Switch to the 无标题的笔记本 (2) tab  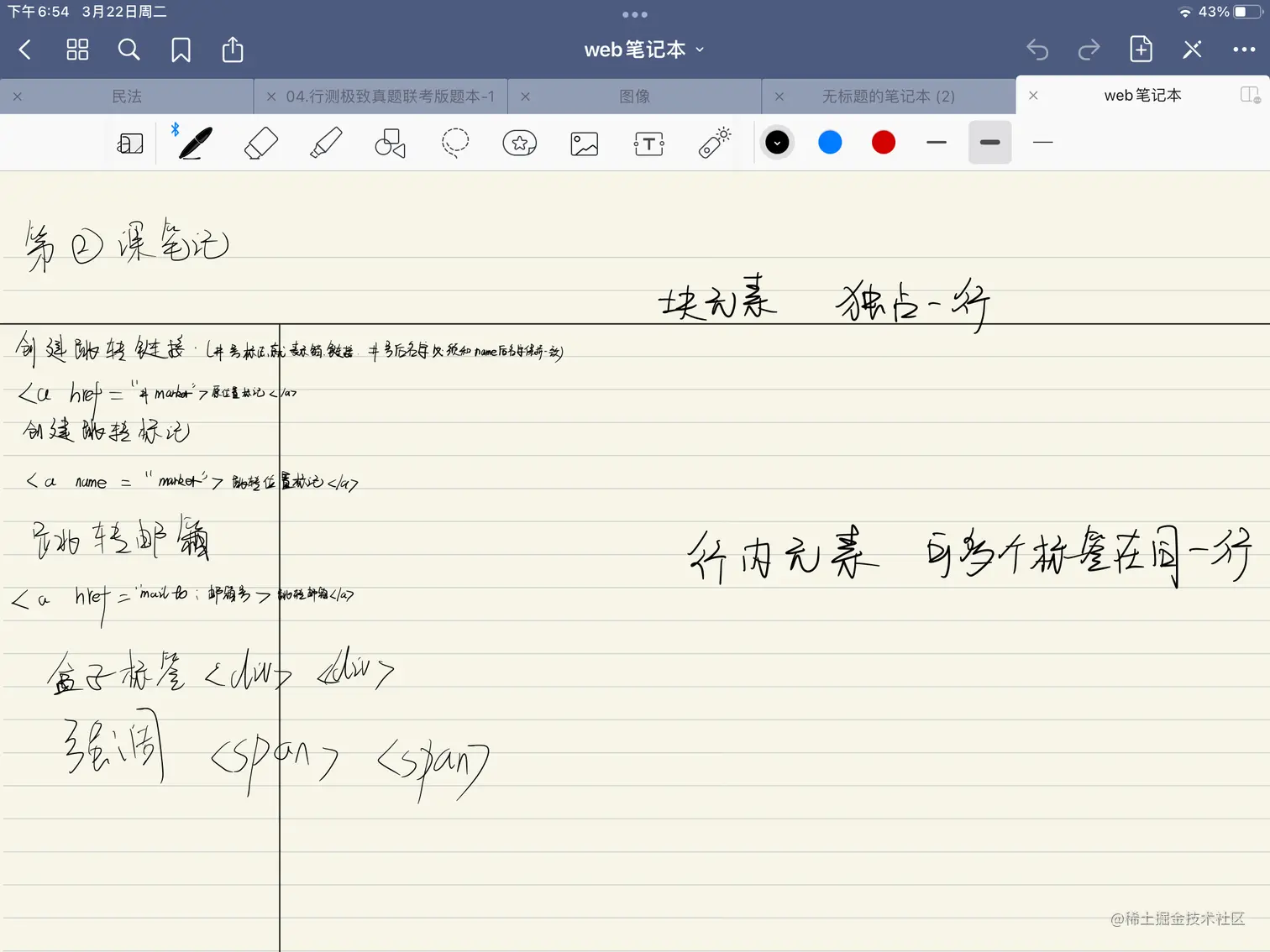(x=889, y=97)
